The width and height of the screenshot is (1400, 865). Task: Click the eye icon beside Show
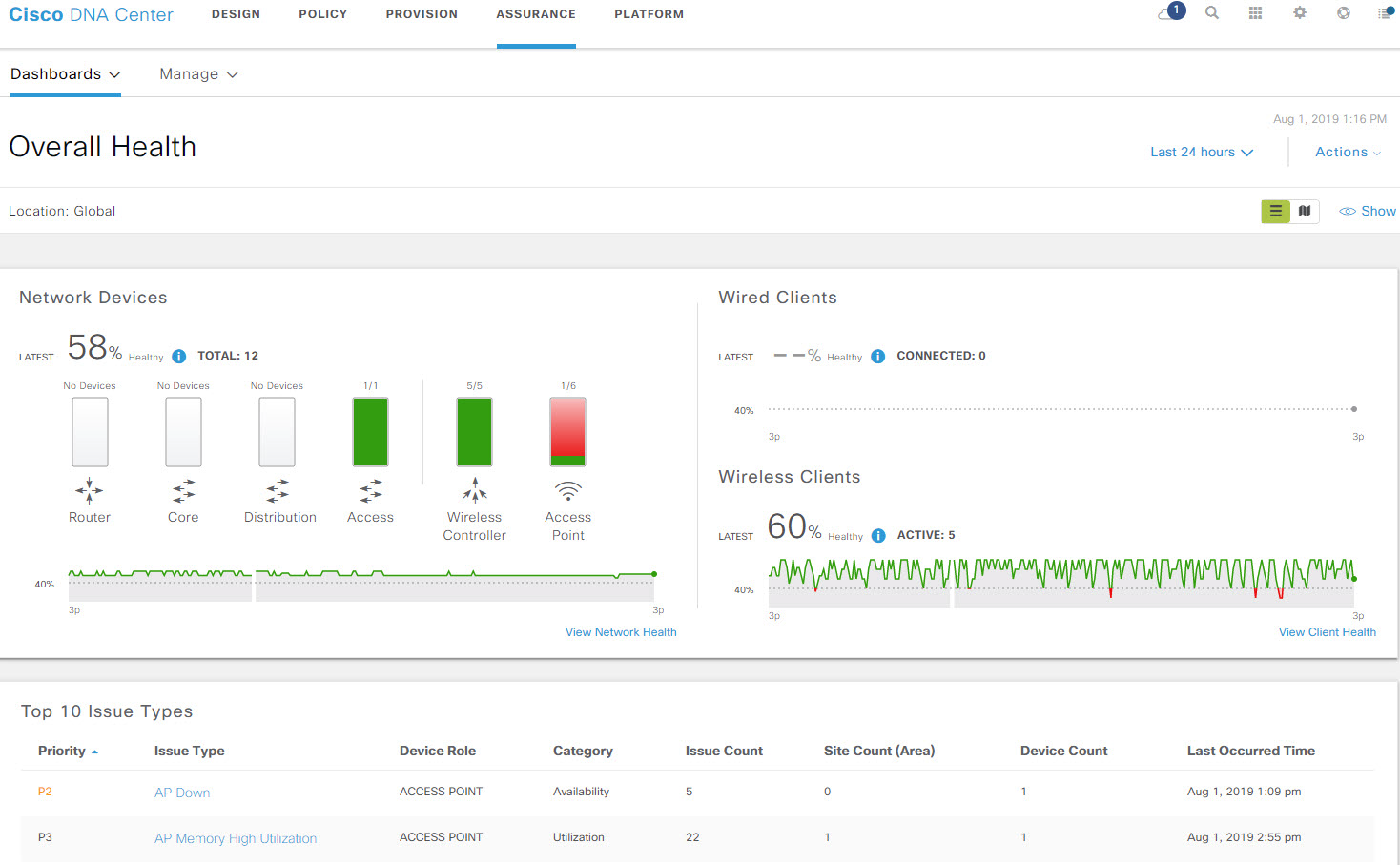point(1348,212)
